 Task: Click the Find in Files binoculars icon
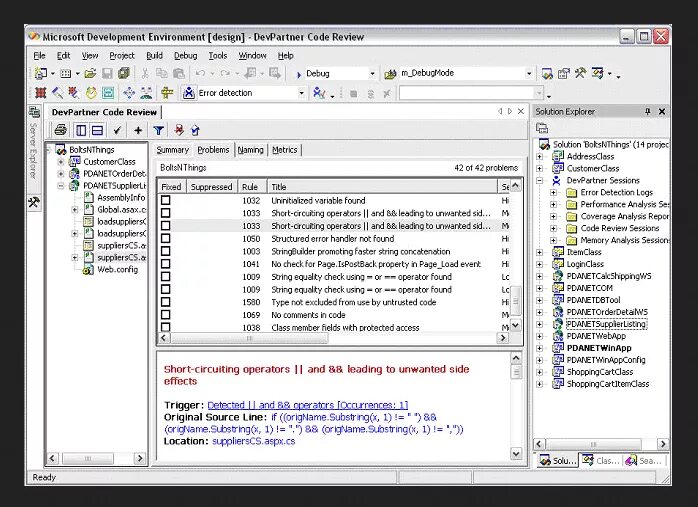[390, 74]
